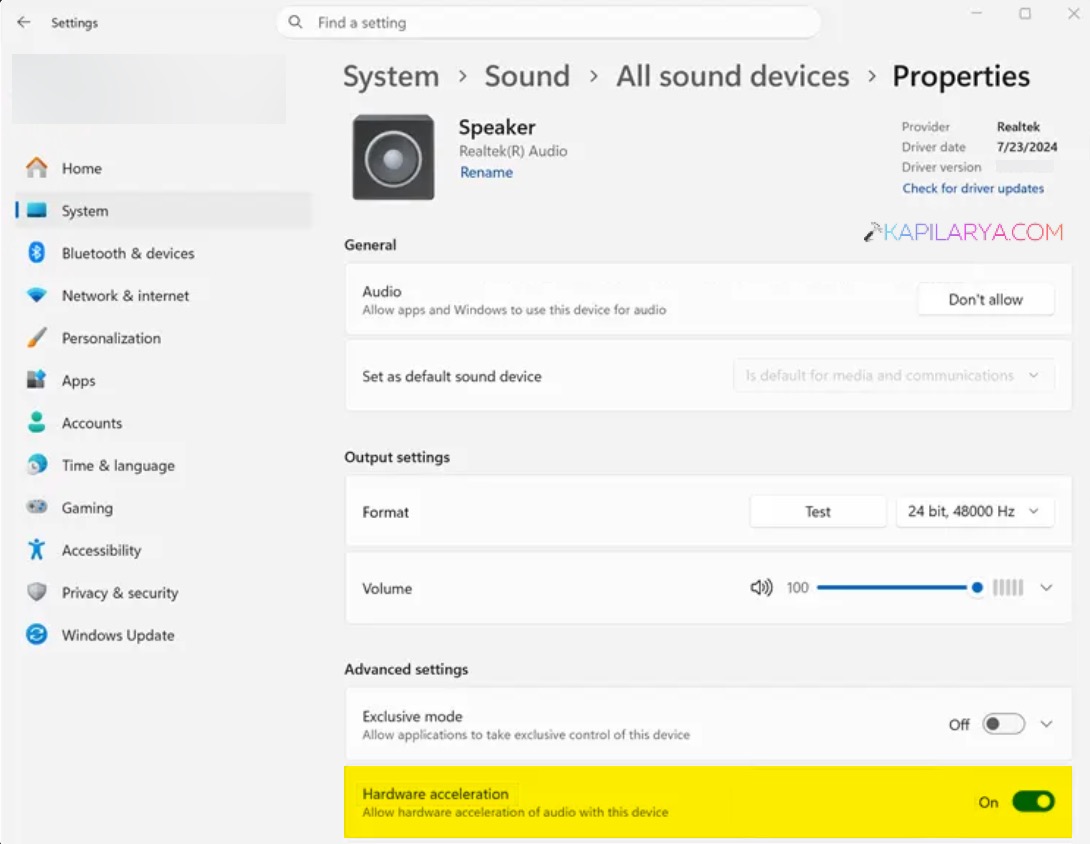Screen dimensions: 1090x844
Task: Open Home in the sidebar
Action: (x=163, y=168)
